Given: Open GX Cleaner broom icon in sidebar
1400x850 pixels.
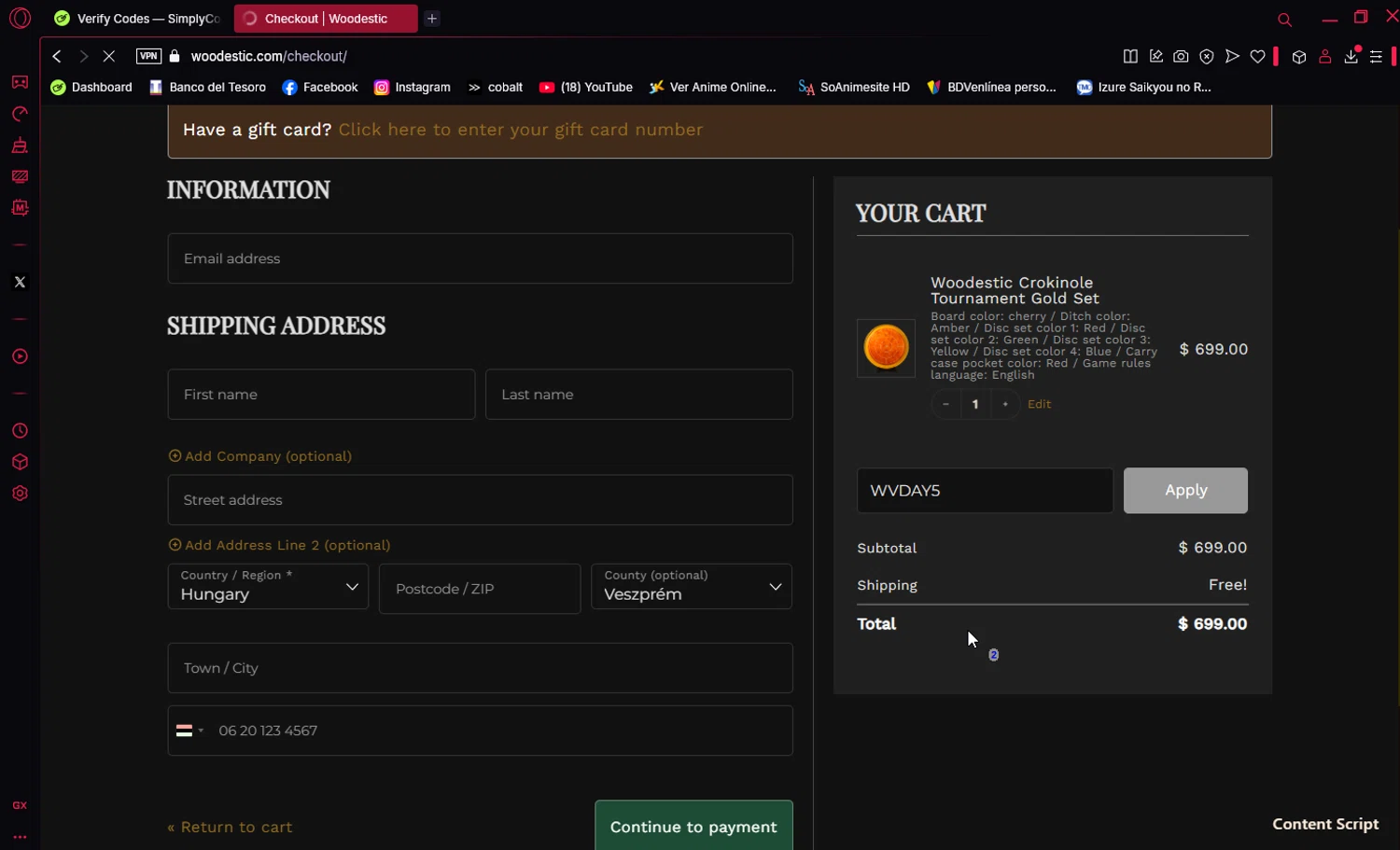Looking at the screenshot, I should [20, 146].
